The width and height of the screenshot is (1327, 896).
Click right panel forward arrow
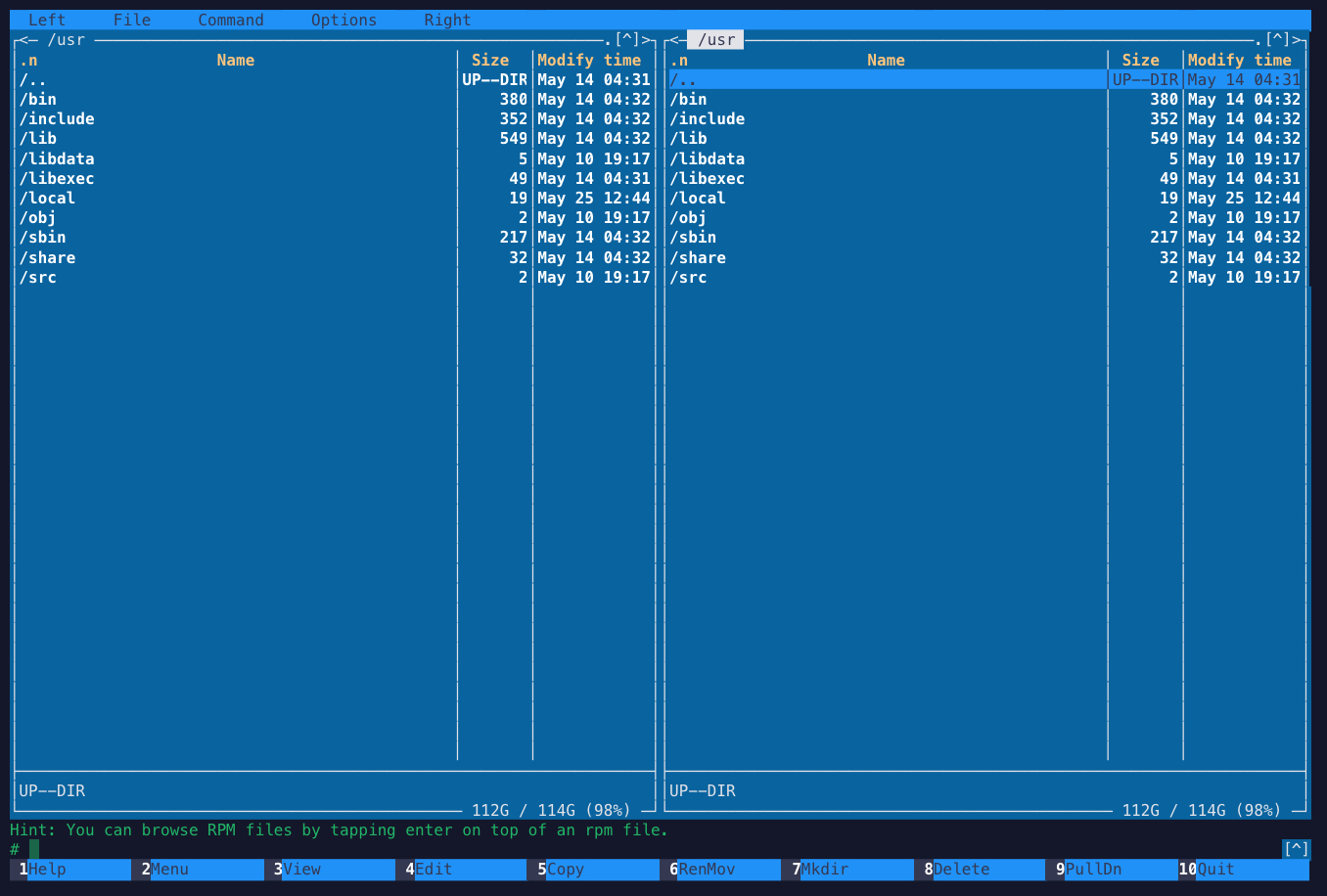tap(1299, 40)
